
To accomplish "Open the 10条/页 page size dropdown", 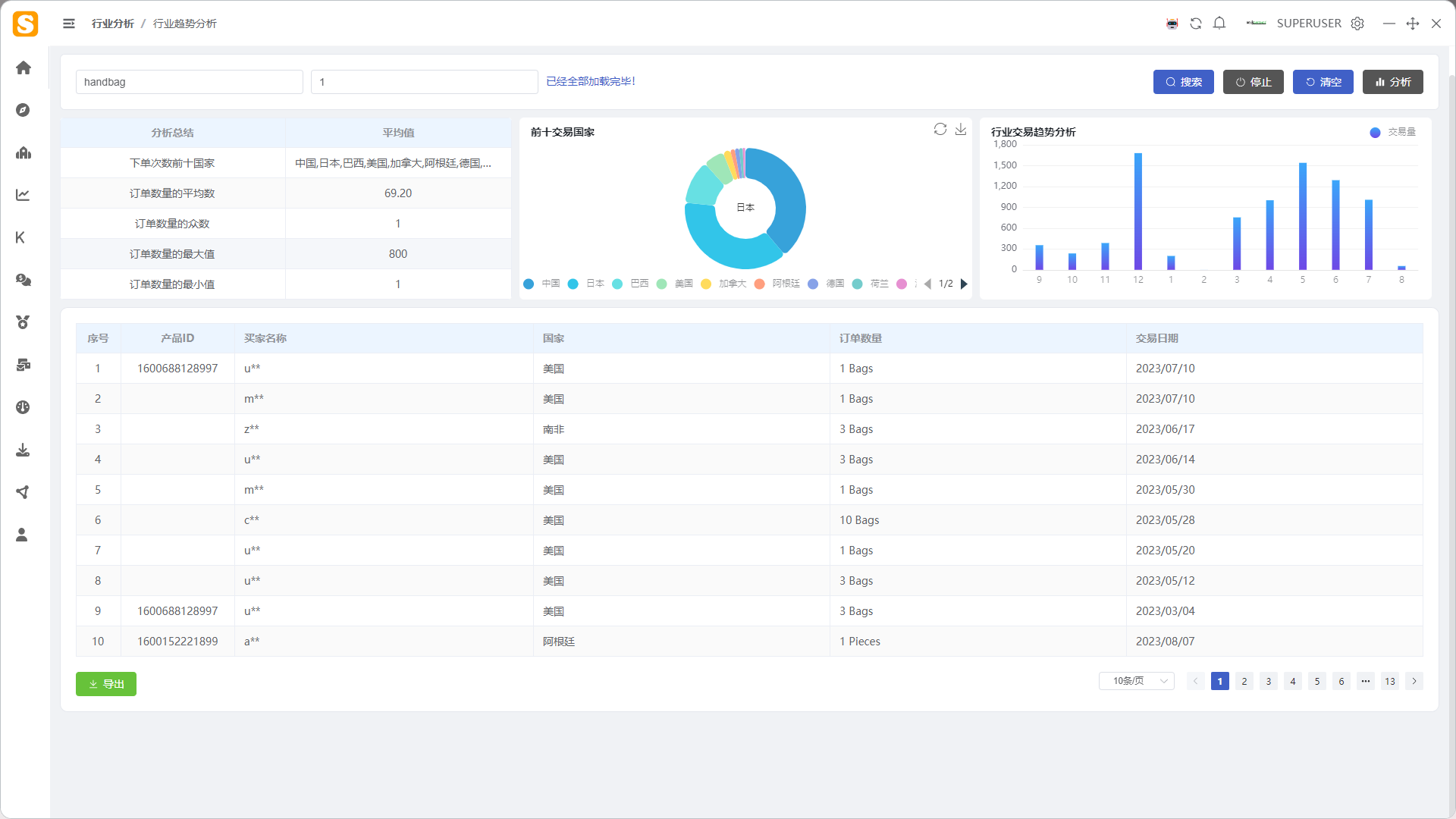I will (1136, 681).
